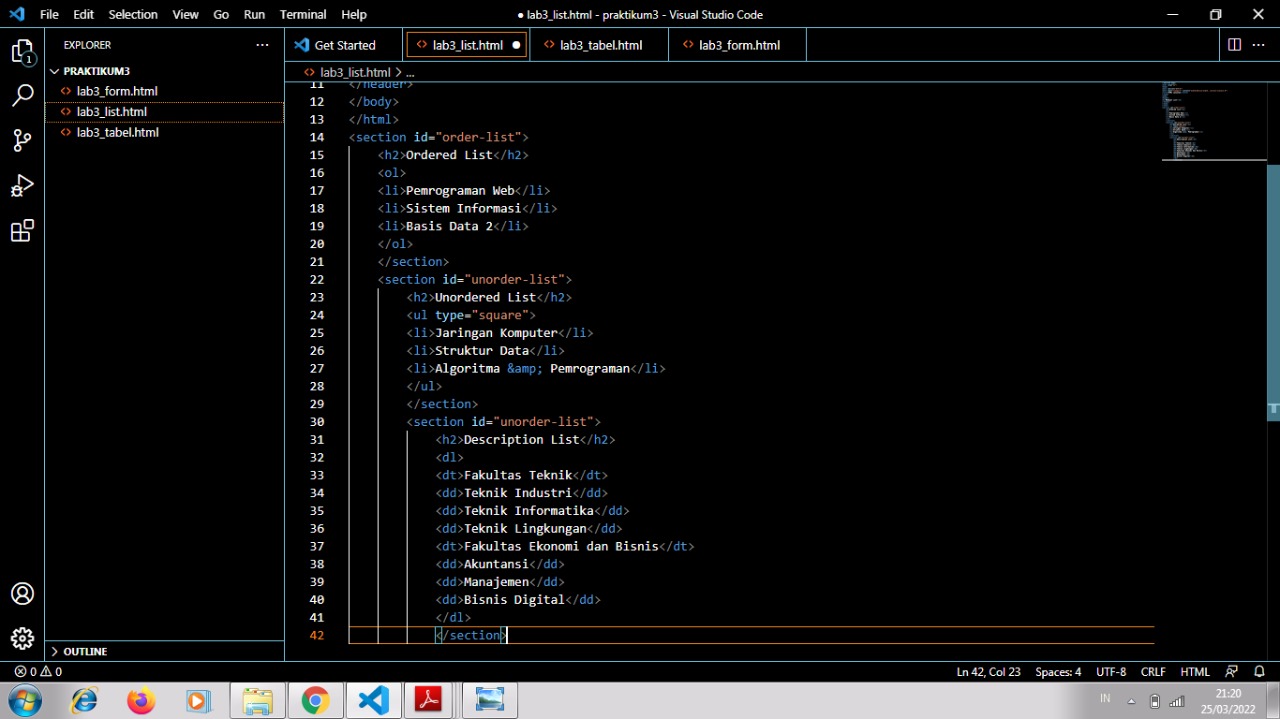
Task: Open the Terminal menu
Action: (302, 14)
